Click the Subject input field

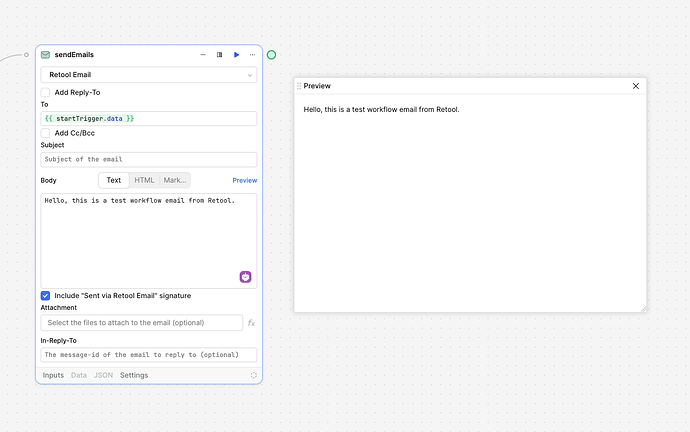(x=148, y=159)
